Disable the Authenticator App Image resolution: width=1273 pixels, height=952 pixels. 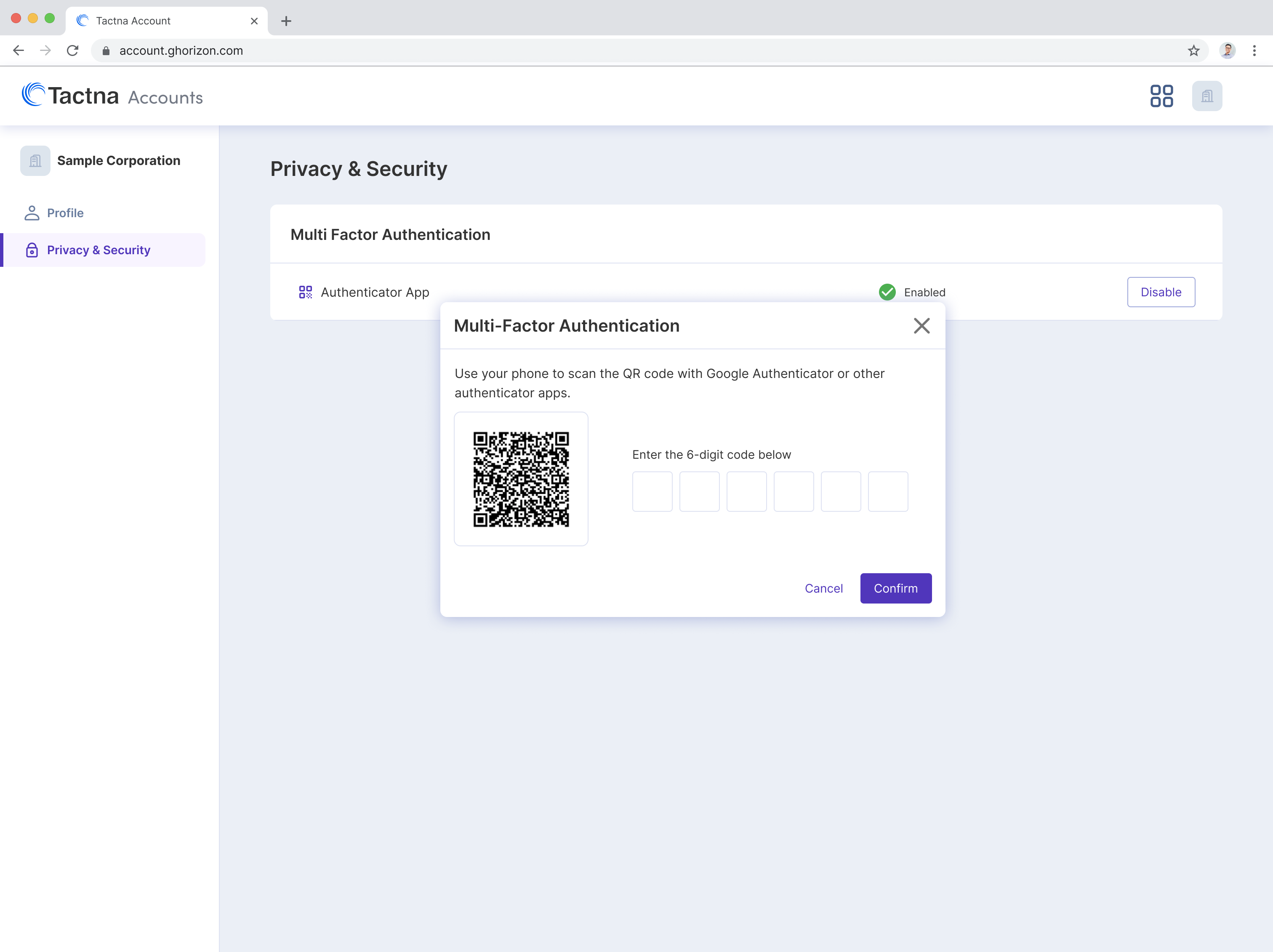point(1161,292)
